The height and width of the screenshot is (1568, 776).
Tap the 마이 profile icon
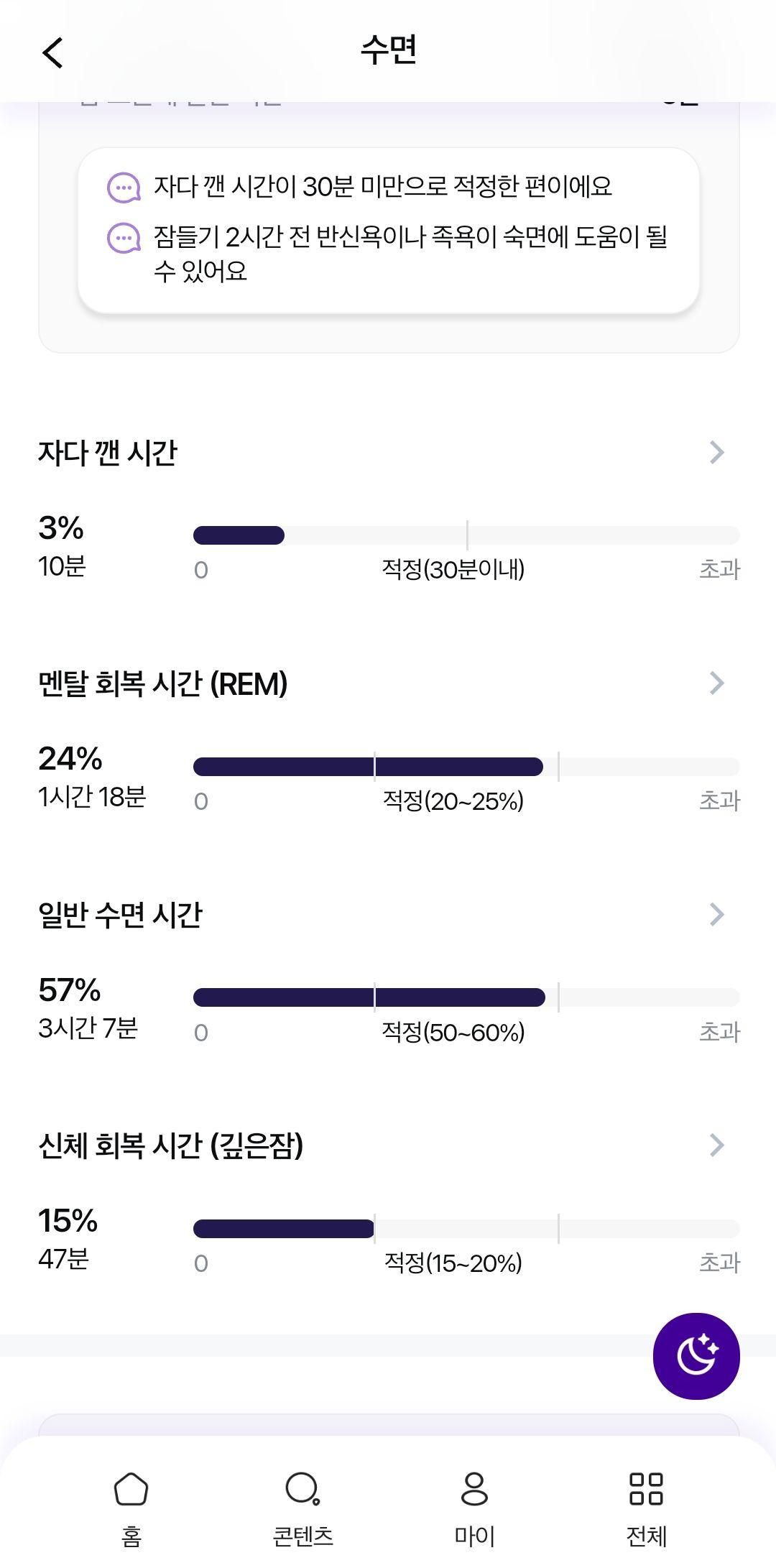(474, 1488)
